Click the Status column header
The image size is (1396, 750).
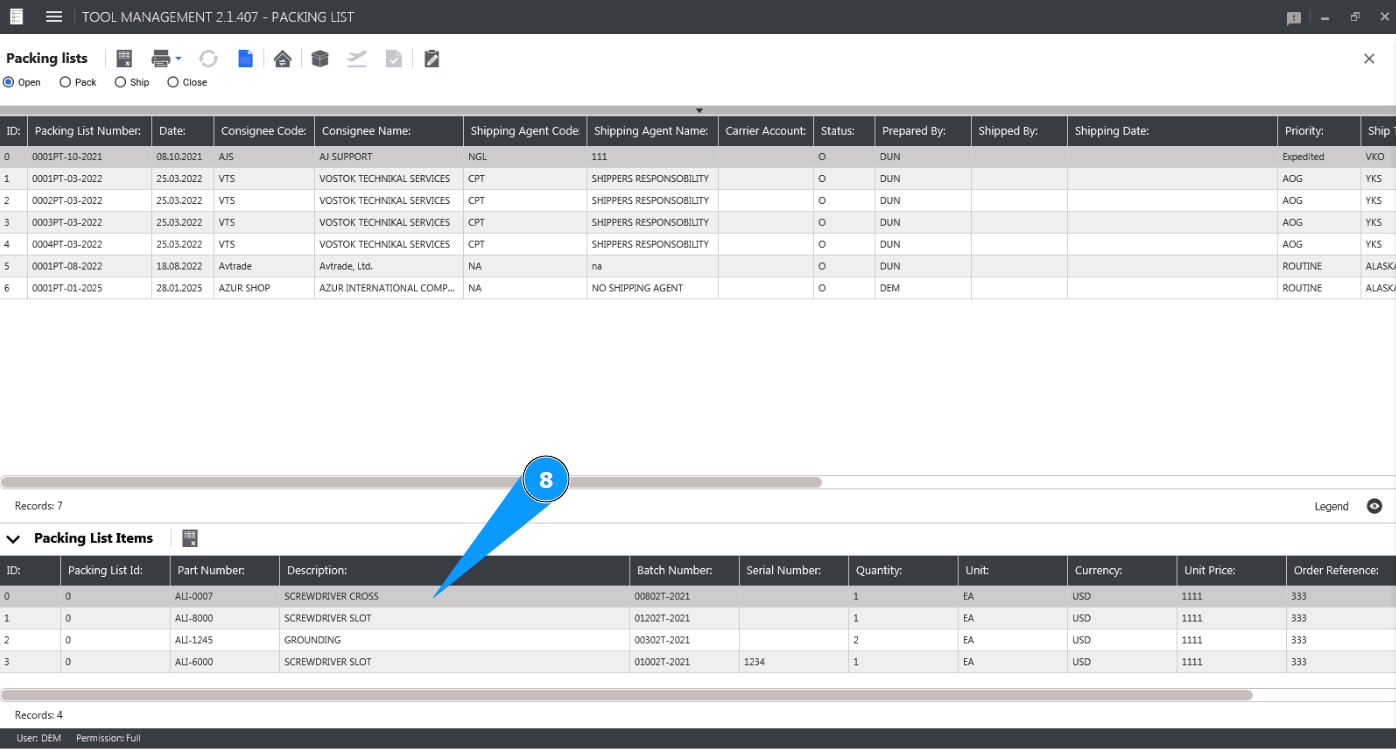pos(844,131)
